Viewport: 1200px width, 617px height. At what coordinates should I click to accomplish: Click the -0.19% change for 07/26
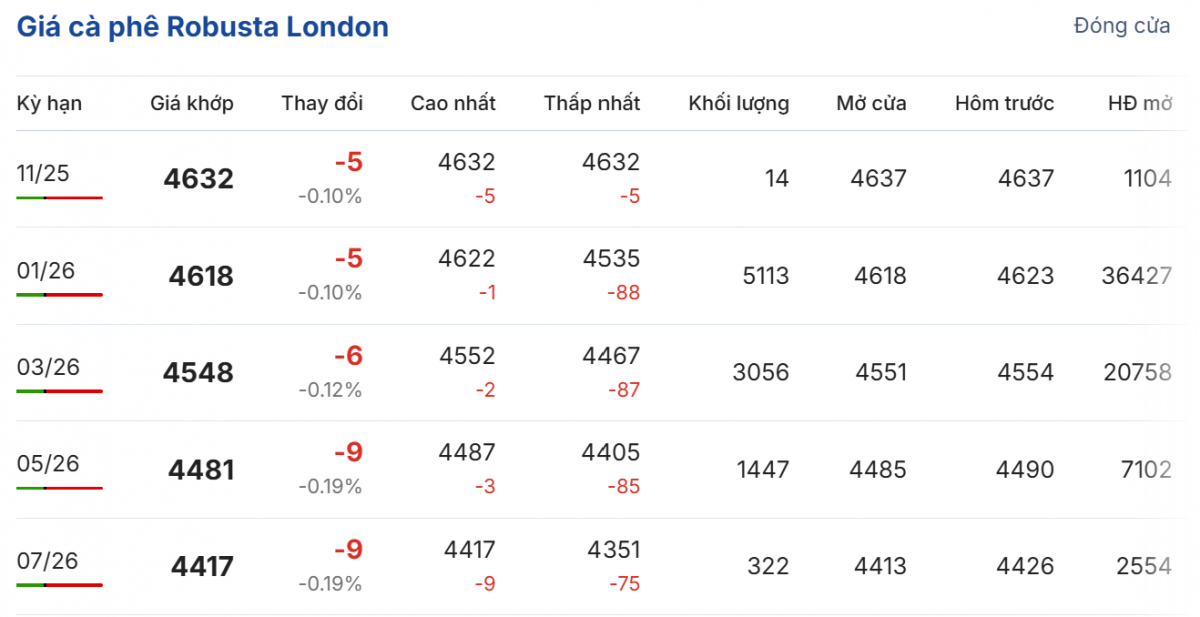(330, 584)
